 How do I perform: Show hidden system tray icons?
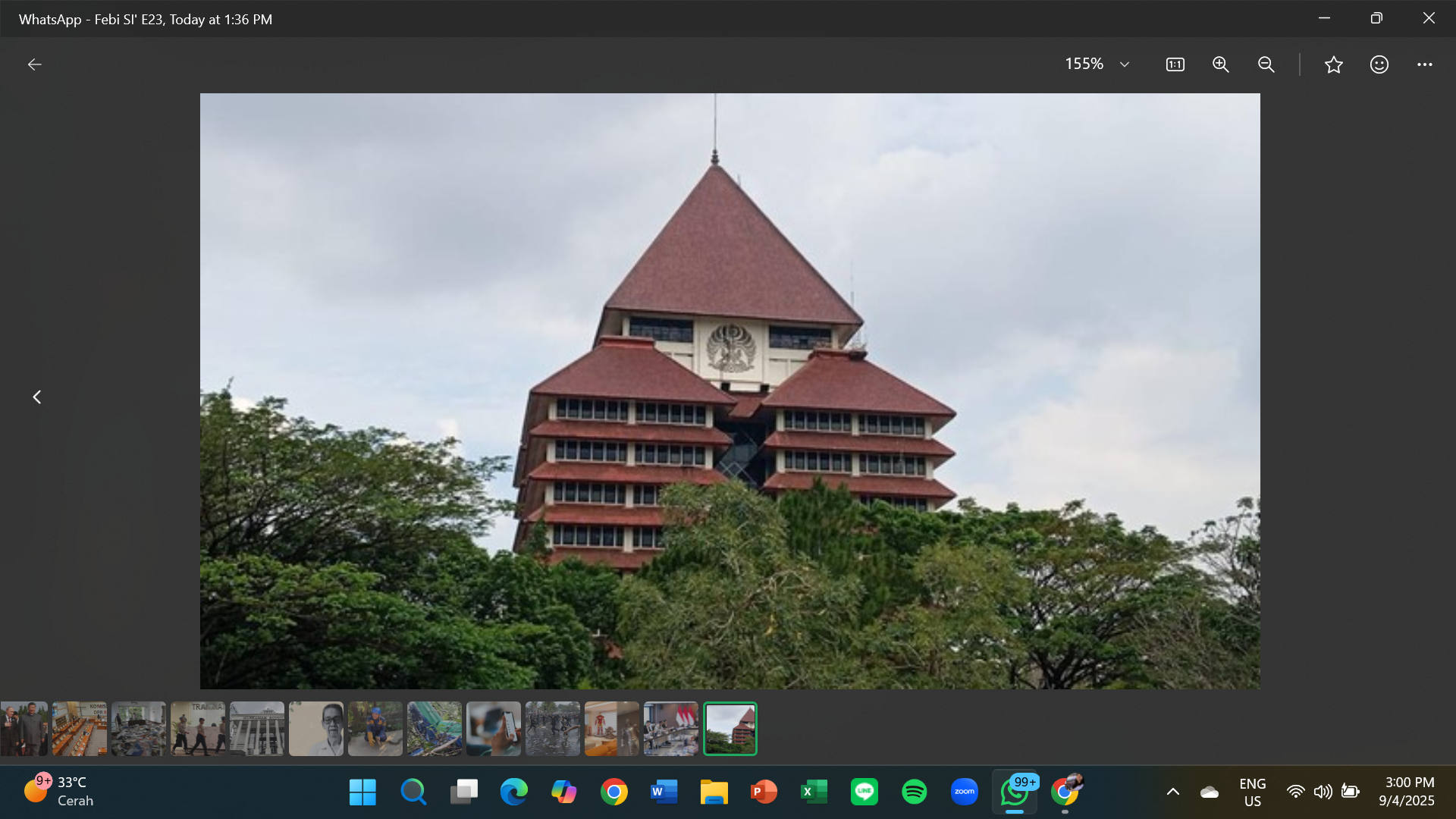(1172, 792)
